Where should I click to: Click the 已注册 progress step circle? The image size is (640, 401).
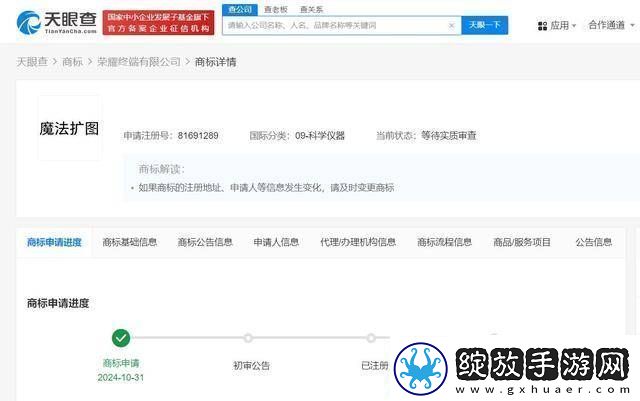(371, 338)
